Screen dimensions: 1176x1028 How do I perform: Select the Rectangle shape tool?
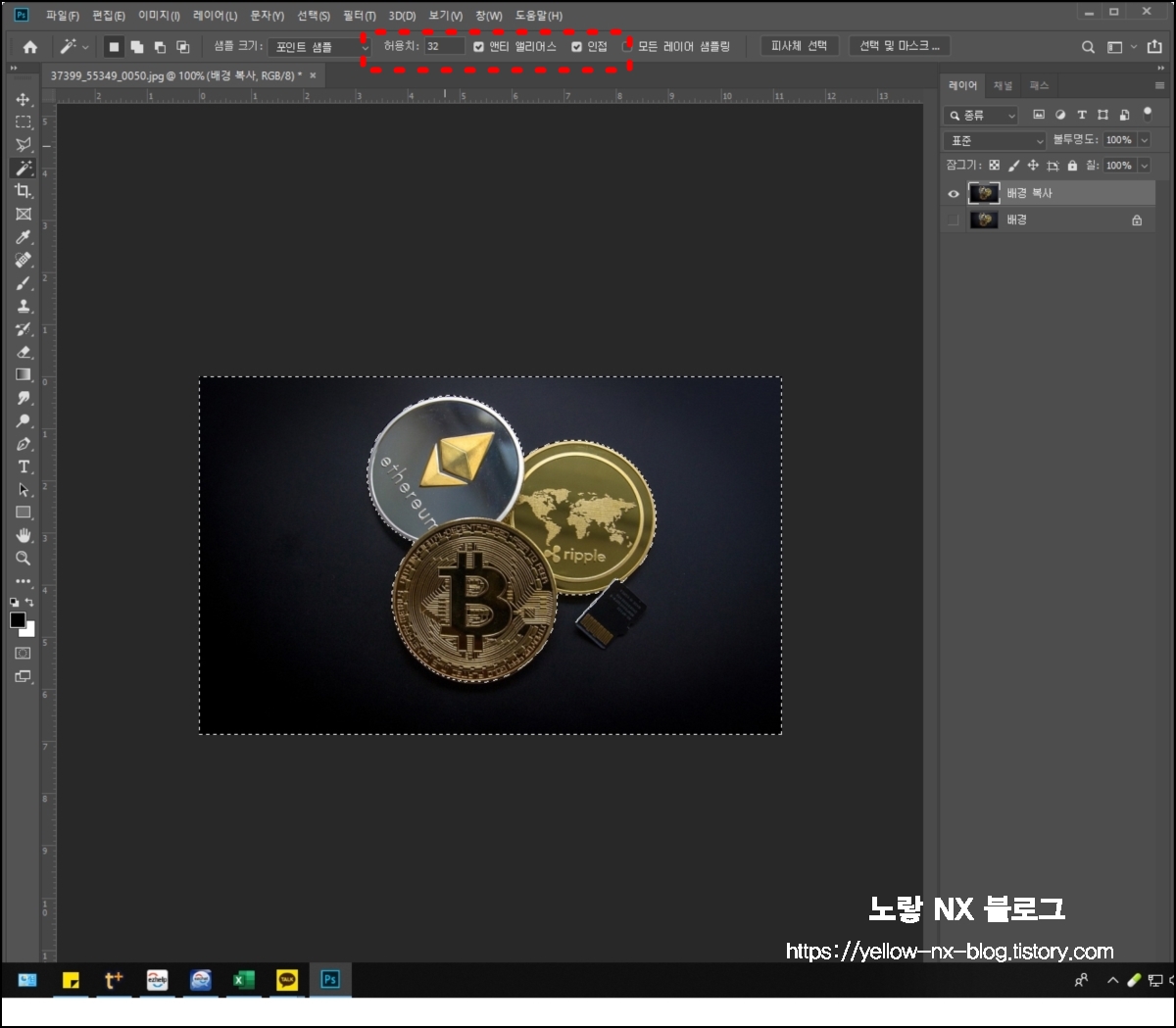pos(24,513)
